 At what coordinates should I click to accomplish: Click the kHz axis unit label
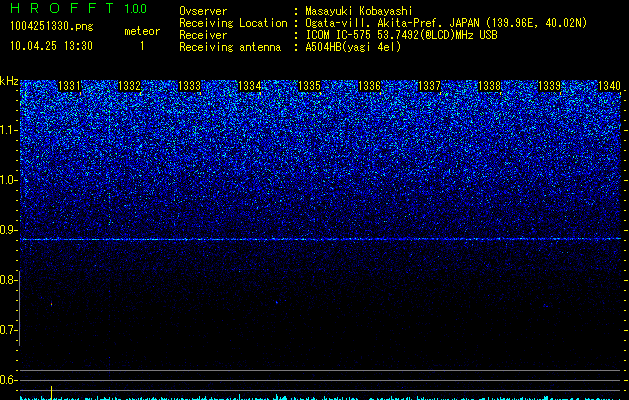pyautogui.click(x=9, y=81)
